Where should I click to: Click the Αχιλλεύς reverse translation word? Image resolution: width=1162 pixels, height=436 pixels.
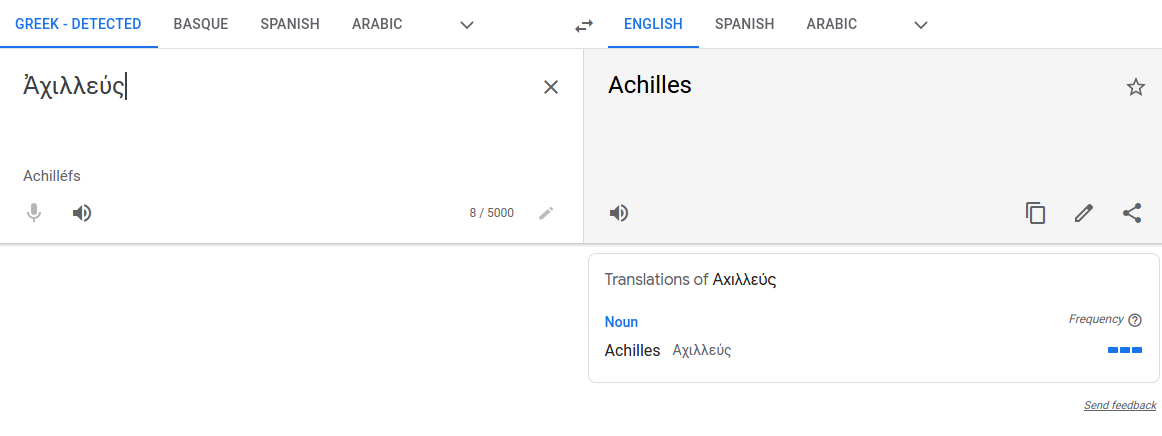pos(702,351)
